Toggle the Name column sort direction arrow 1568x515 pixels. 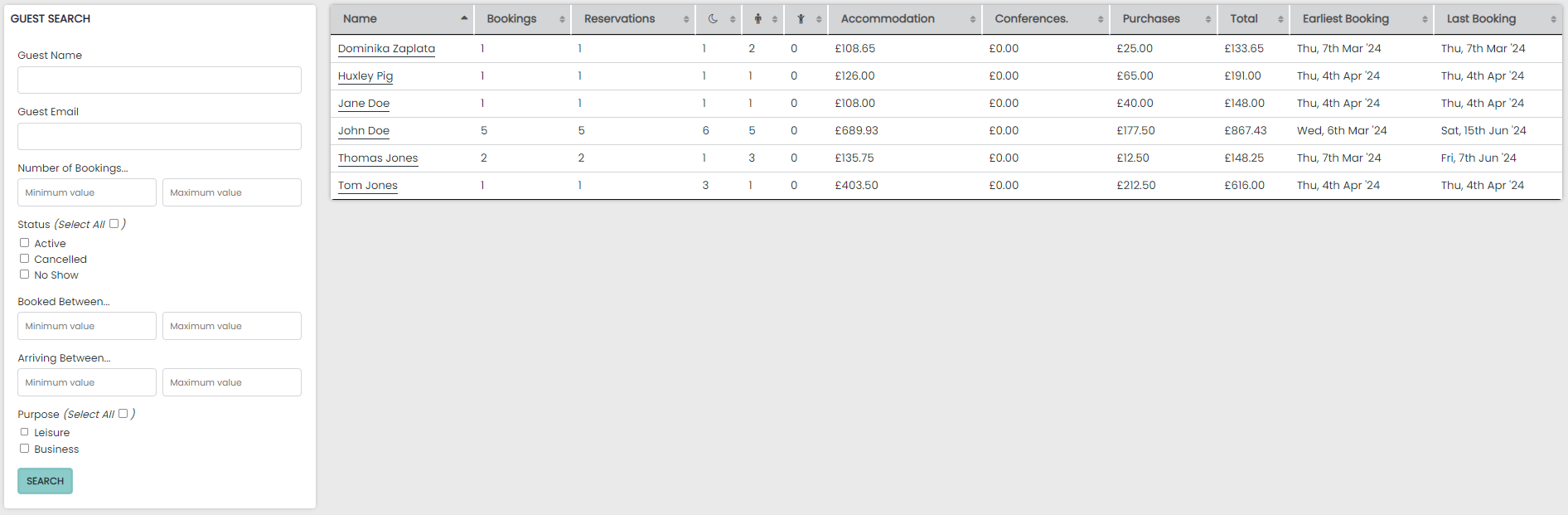(464, 18)
